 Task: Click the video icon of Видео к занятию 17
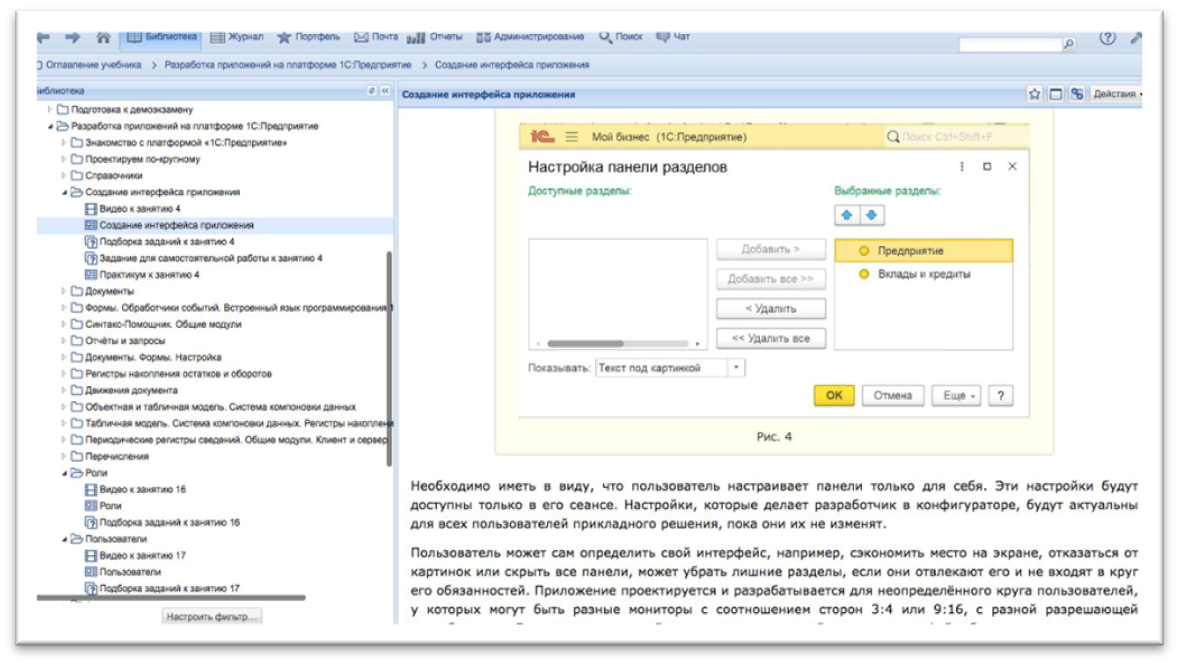coord(91,555)
